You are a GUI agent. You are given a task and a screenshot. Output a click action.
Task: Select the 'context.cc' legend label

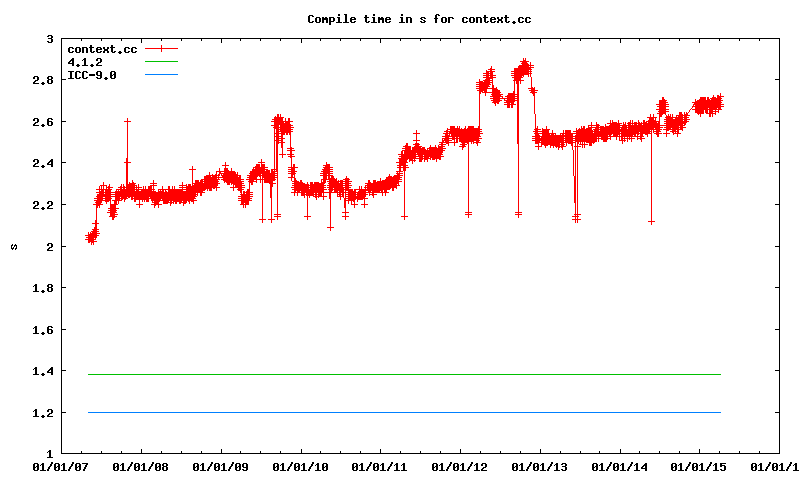tap(101, 49)
